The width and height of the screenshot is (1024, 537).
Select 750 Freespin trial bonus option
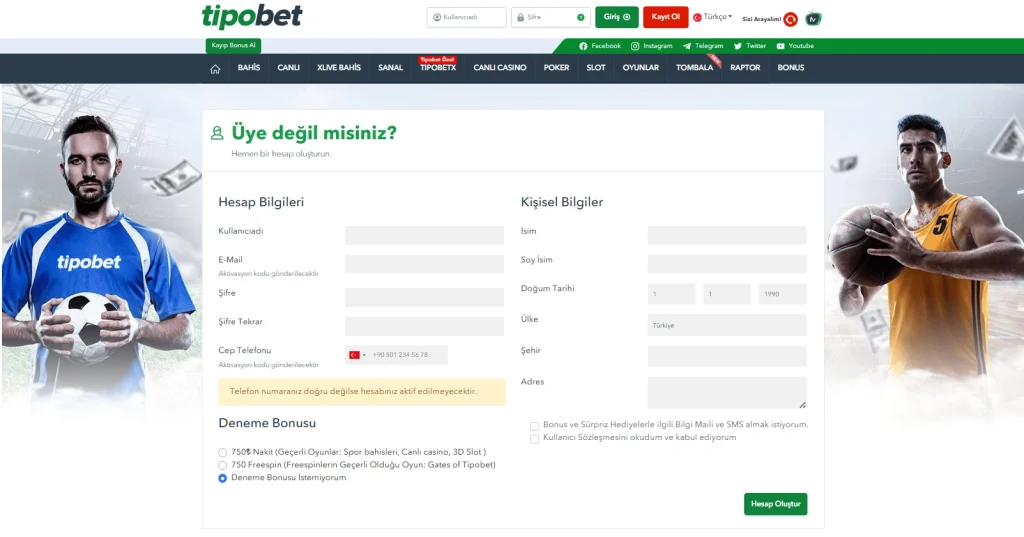coord(223,465)
